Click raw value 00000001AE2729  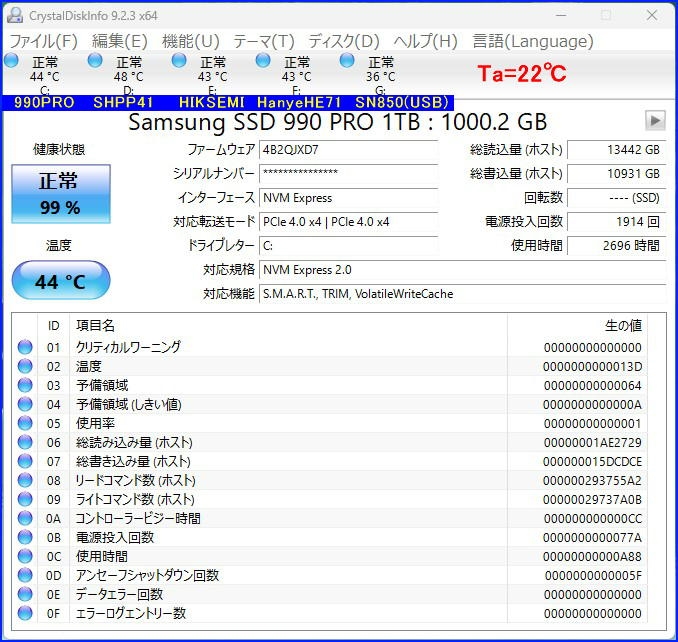(x=592, y=442)
